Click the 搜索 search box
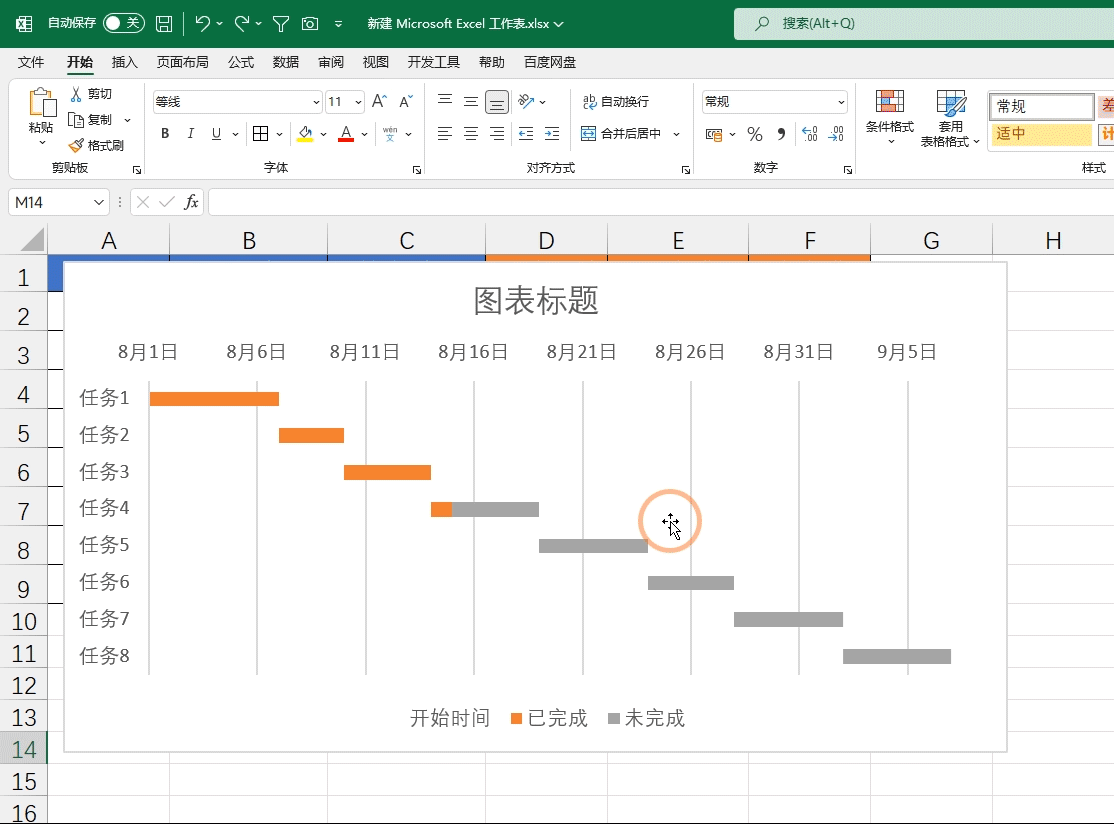 click(x=924, y=23)
